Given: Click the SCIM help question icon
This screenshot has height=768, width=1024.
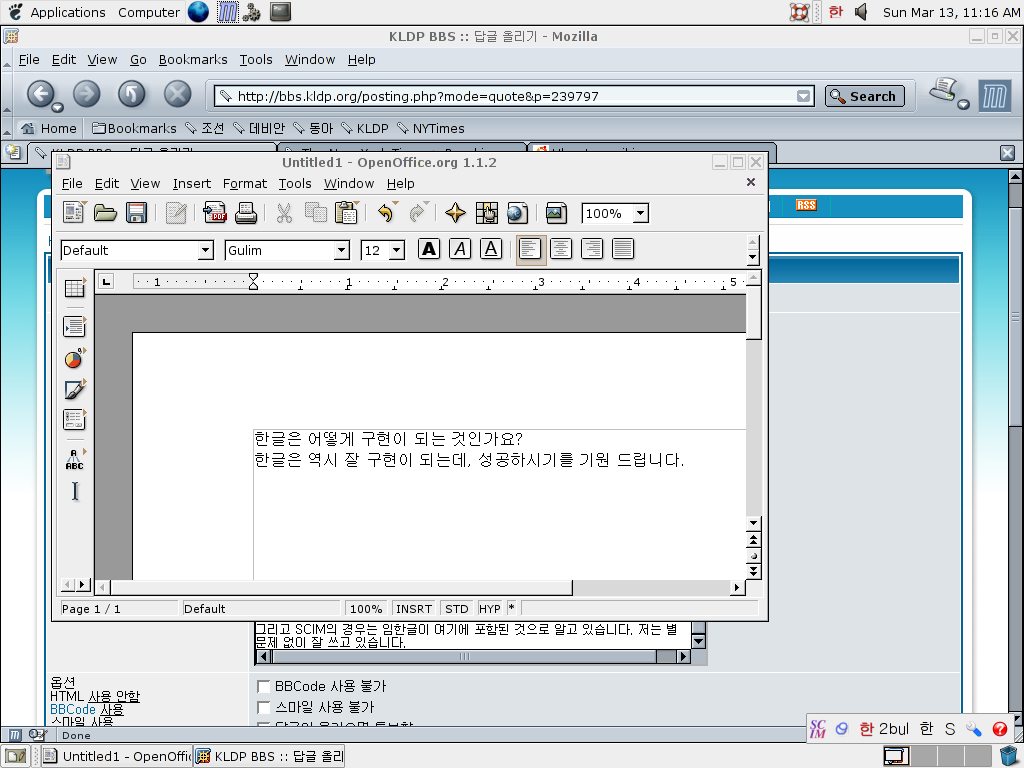Looking at the screenshot, I should 999,729.
